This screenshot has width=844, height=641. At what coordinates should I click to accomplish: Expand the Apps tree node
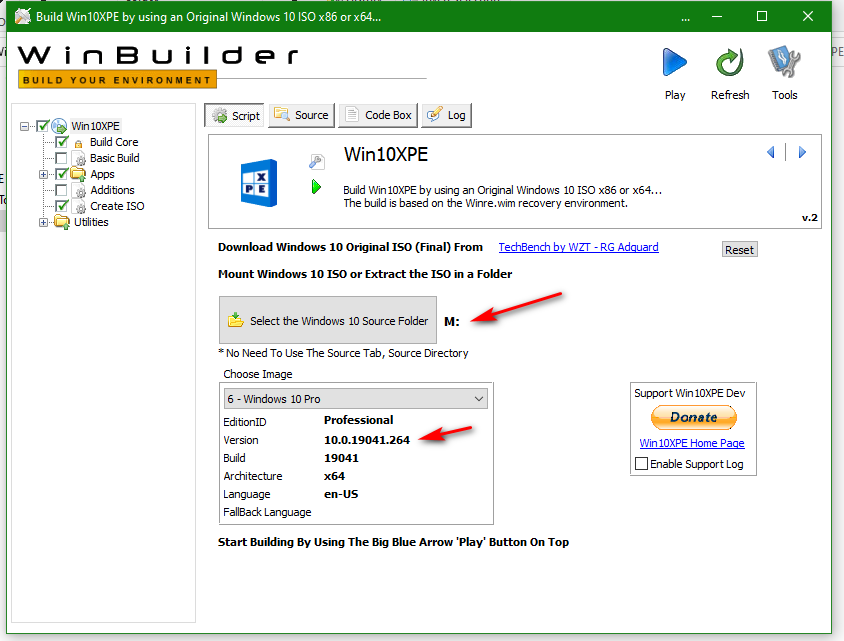pyautogui.click(x=43, y=174)
